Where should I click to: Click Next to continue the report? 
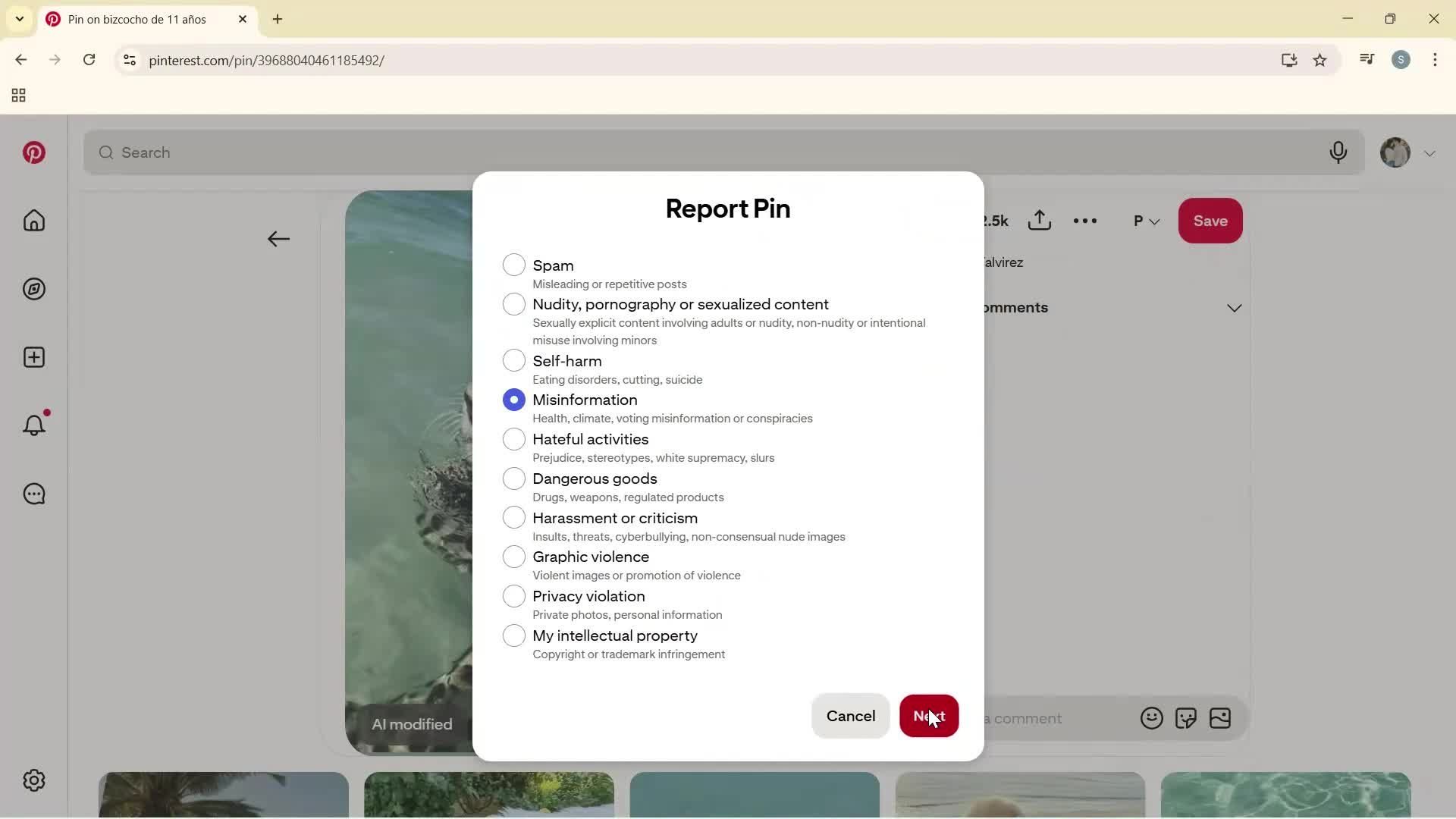pos(929,716)
